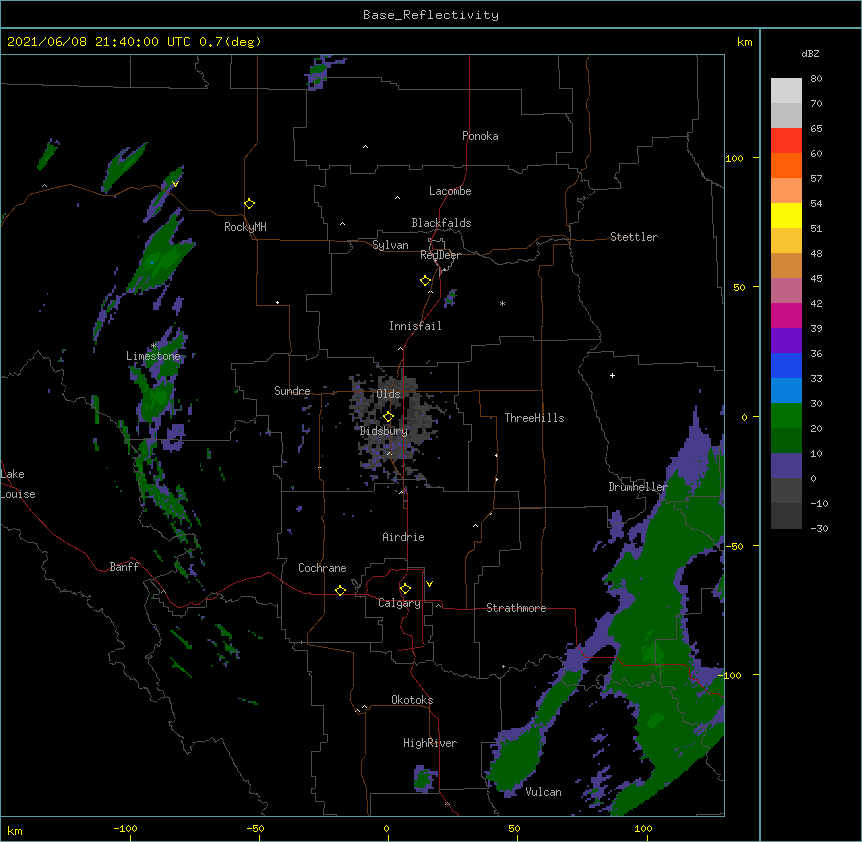Image resolution: width=862 pixels, height=842 pixels.
Task: Click the HighRiver label
Action: pos(430,743)
